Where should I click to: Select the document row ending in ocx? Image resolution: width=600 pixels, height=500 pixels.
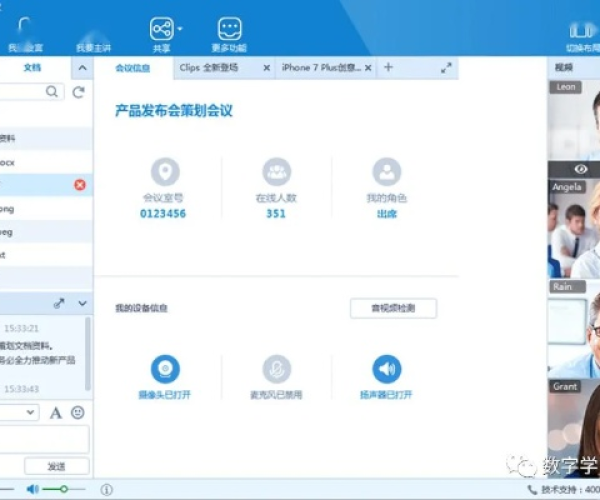[46, 162]
